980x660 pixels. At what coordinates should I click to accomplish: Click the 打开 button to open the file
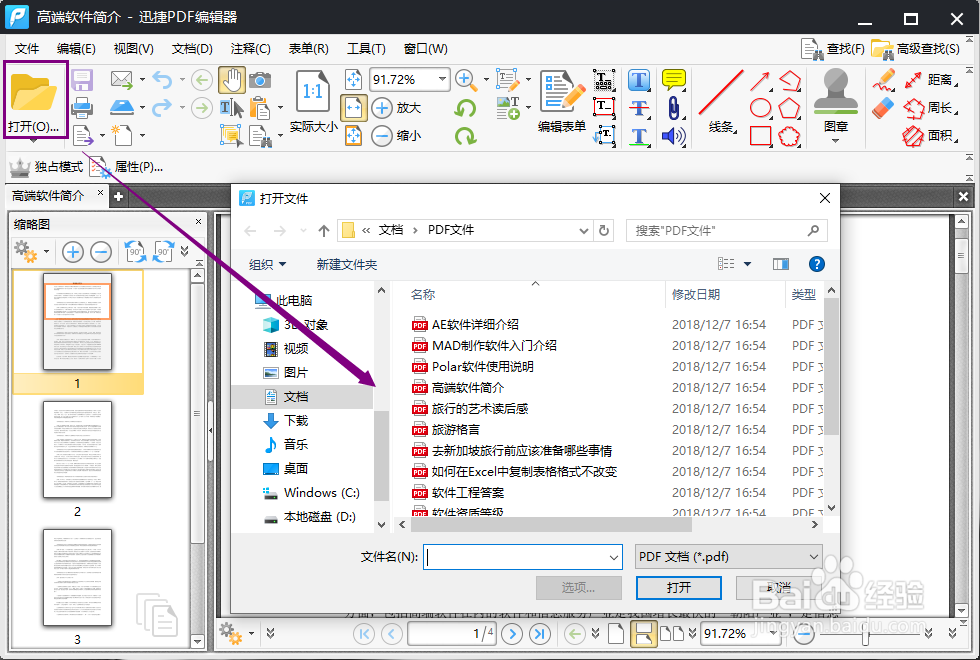click(679, 588)
